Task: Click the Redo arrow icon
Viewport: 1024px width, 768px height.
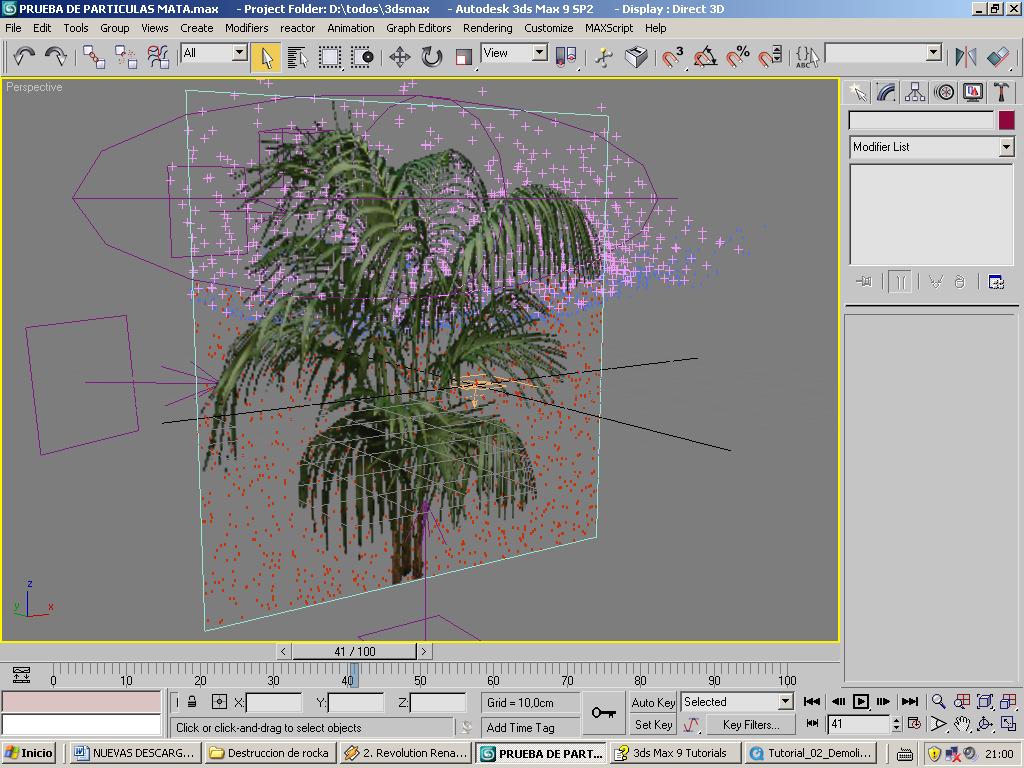Action: point(56,57)
